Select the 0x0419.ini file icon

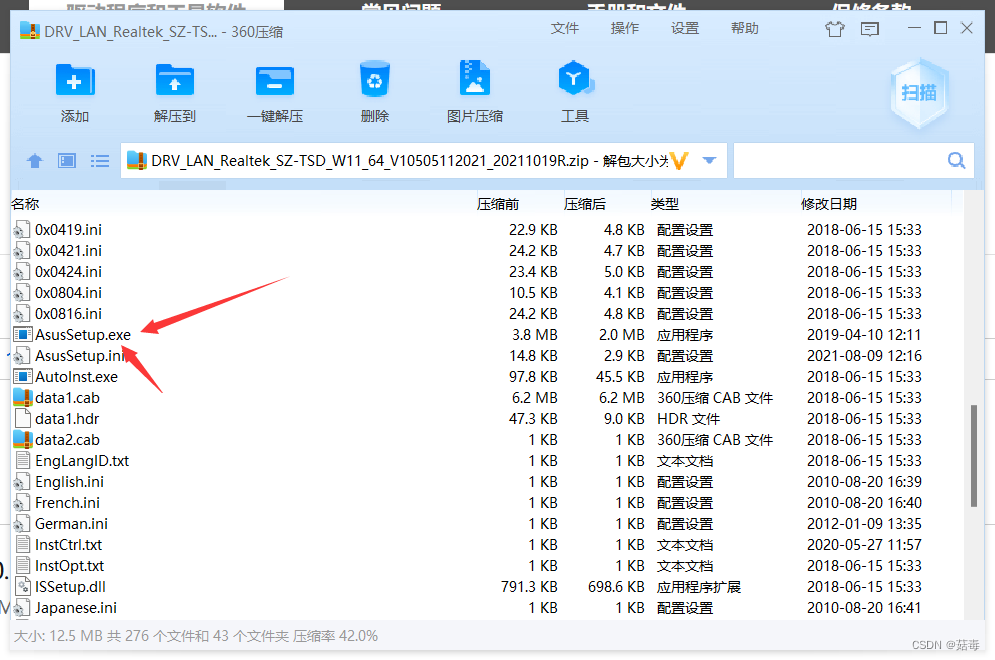(x=22, y=230)
